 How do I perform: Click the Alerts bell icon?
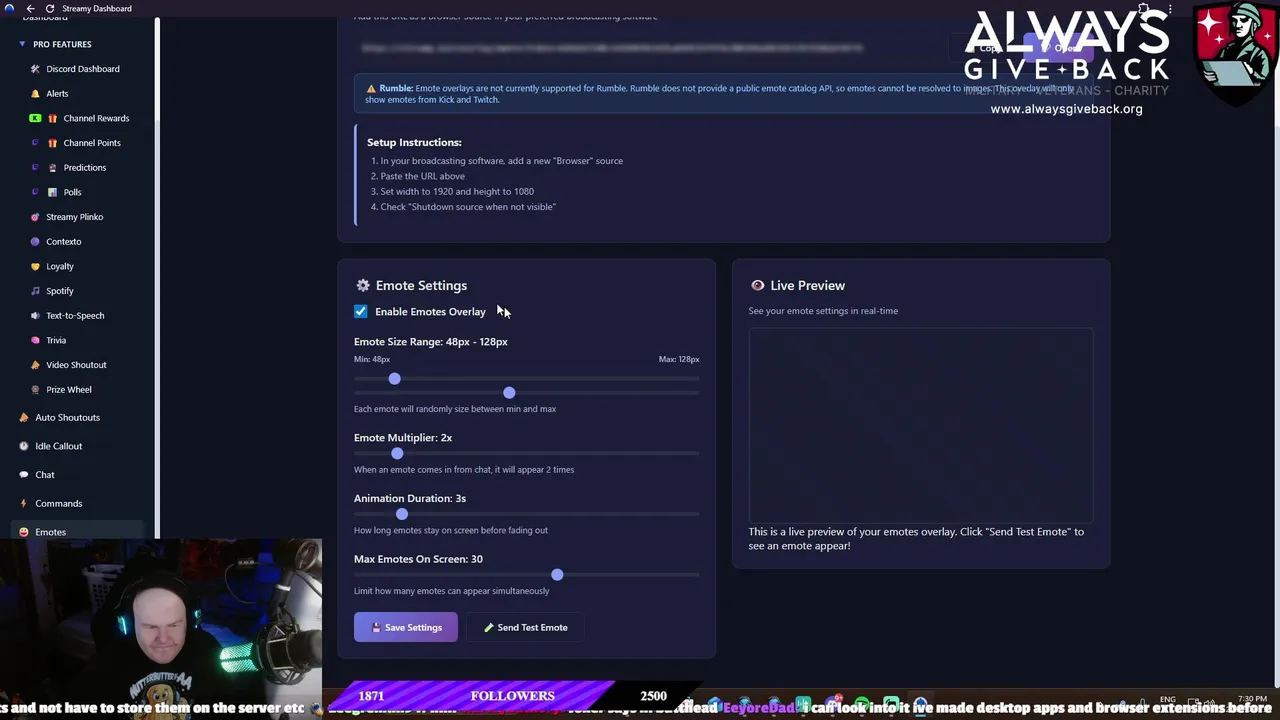[36, 94]
